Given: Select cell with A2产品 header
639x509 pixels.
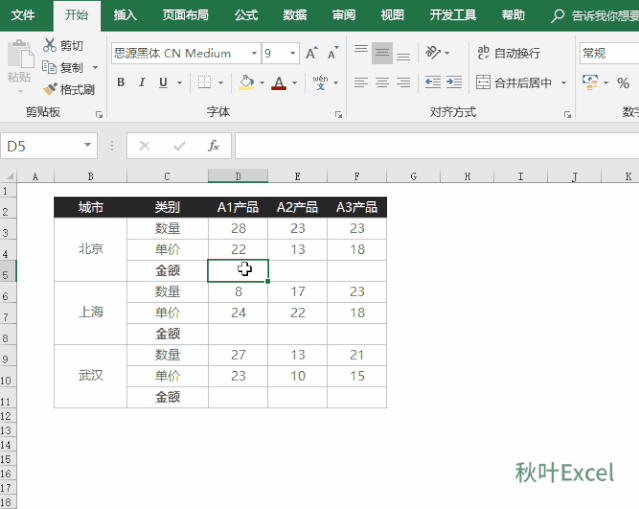Looking at the screenshot, I should (x=297, y=207).
